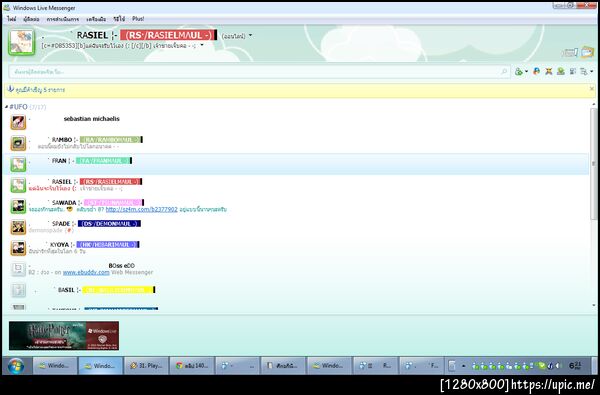
Task: Click the red RS·/RASIELMAUL header tag
Action: tap(168, 35)
